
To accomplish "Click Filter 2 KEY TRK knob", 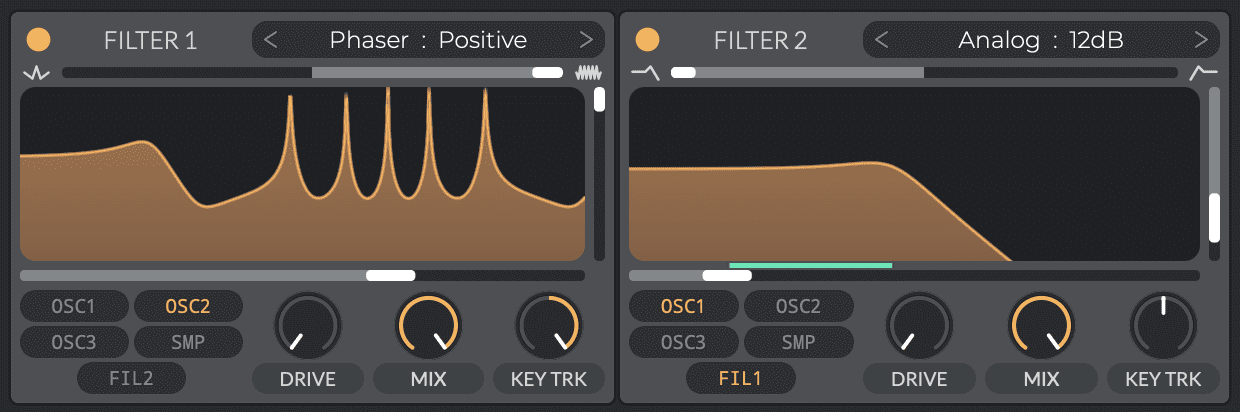I will tap(1163, 325).
